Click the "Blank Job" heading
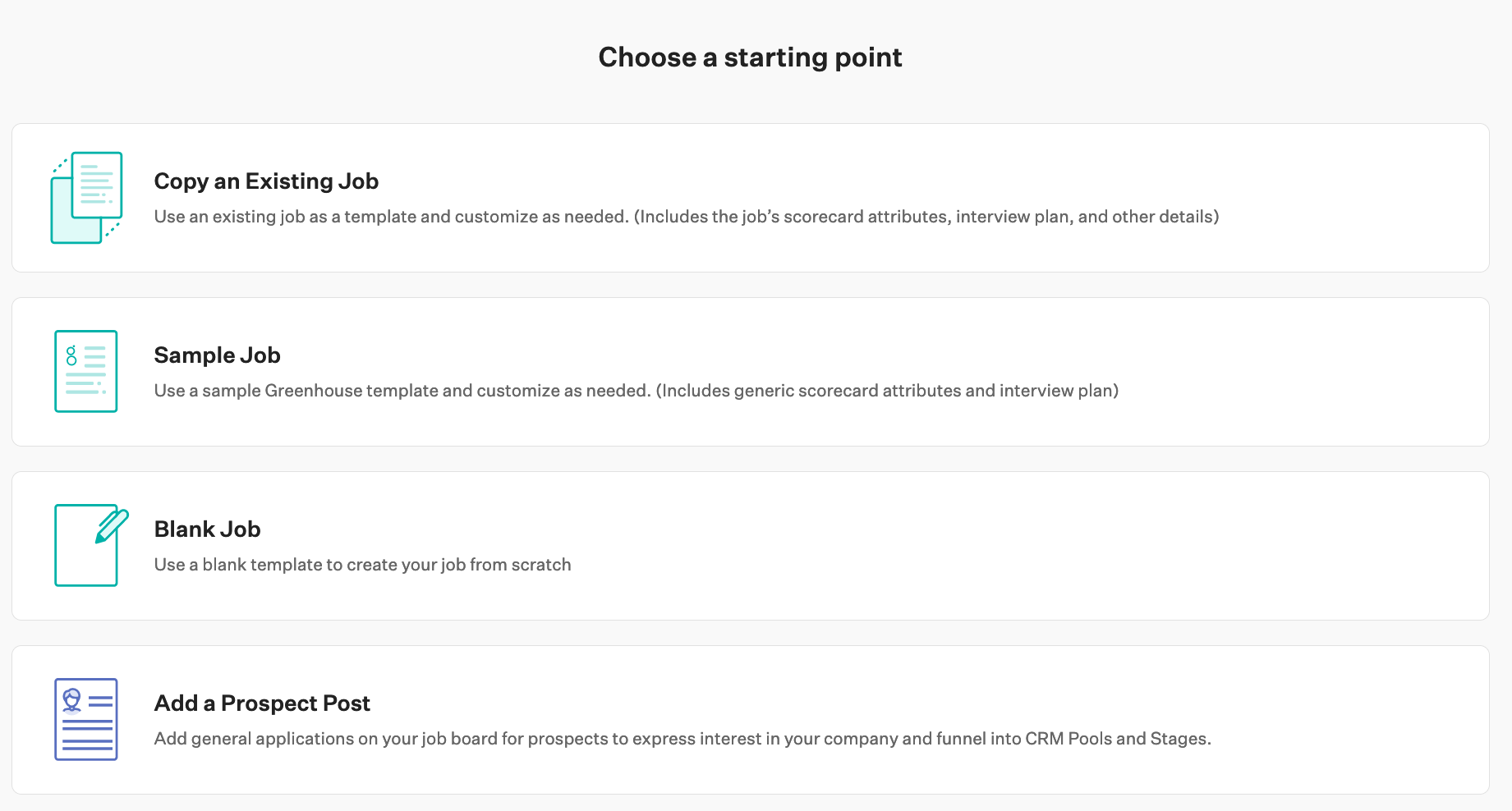 coord(206,529)
